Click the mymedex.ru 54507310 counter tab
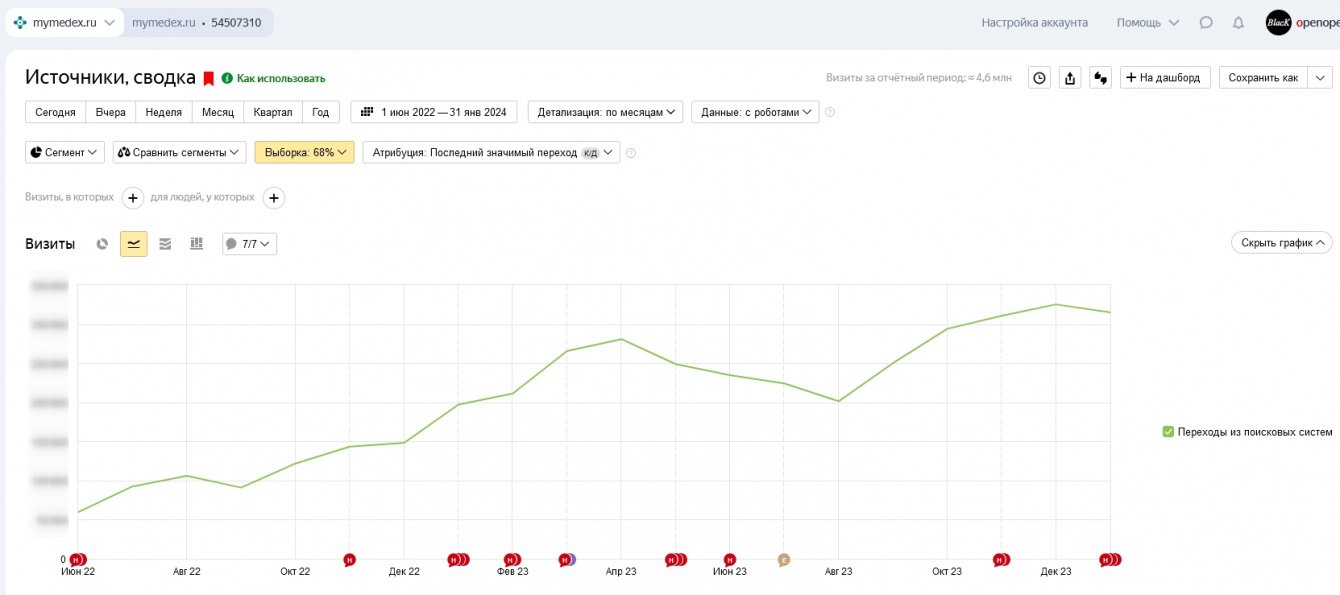Screen dimensions: 1340x595 coord(197,22)
